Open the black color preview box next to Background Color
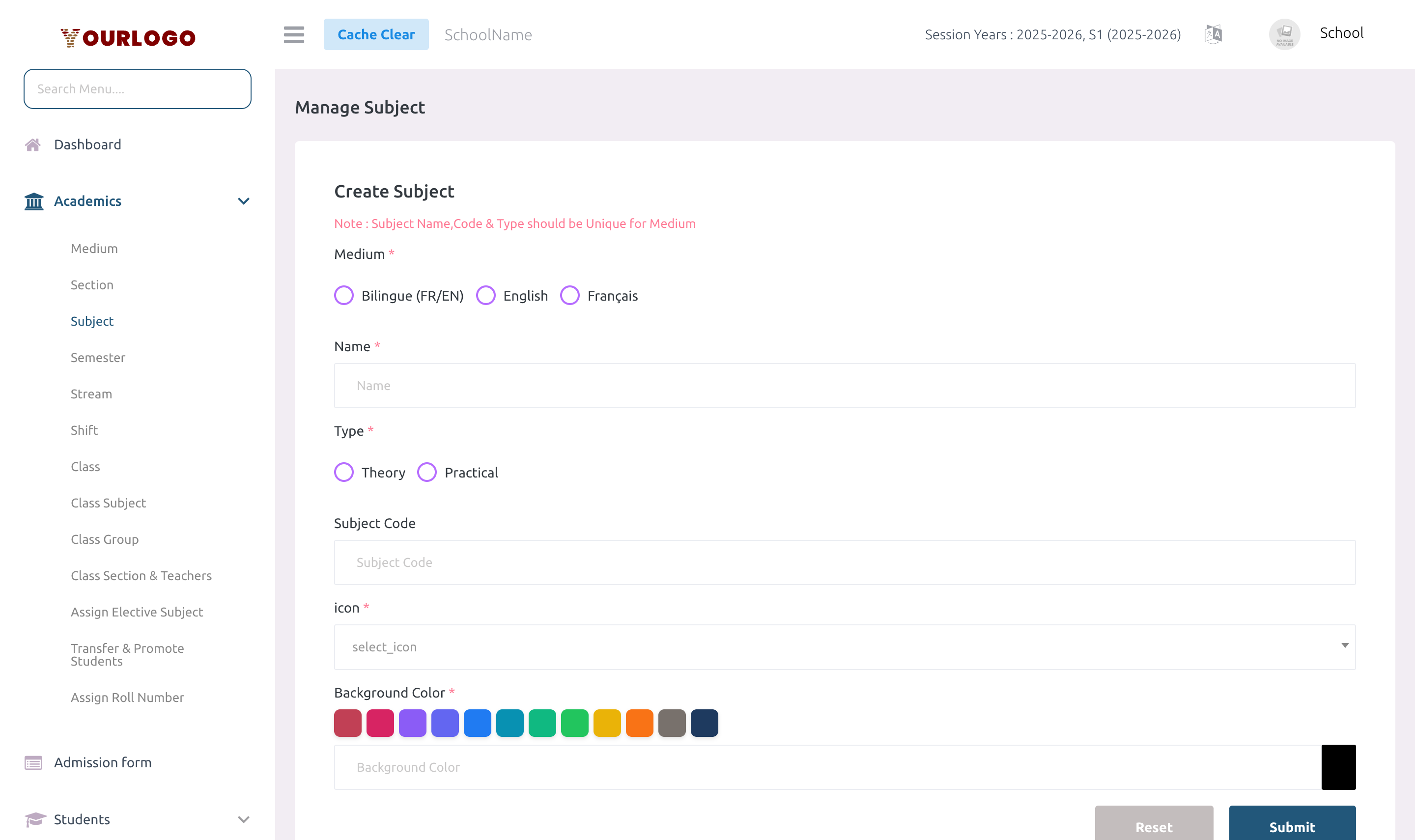The image size is (1415, 840). (1338, 767)
